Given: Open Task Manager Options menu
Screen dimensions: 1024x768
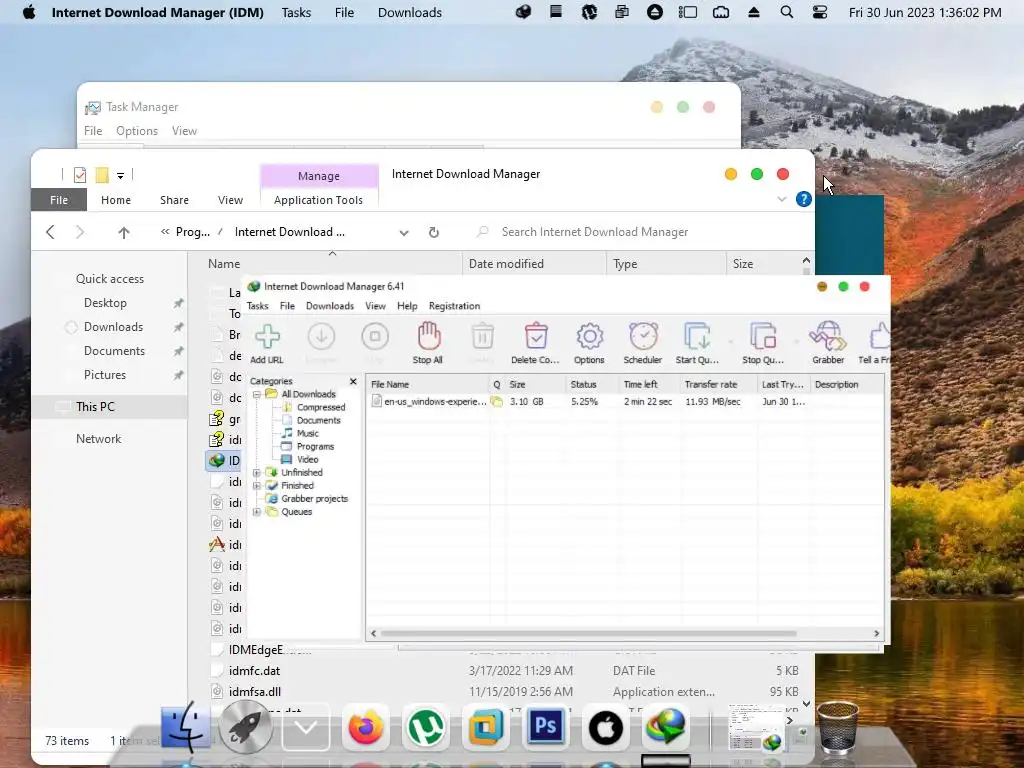Looking at the screenshot, I should pyautogui.click(x=137, y=131).
